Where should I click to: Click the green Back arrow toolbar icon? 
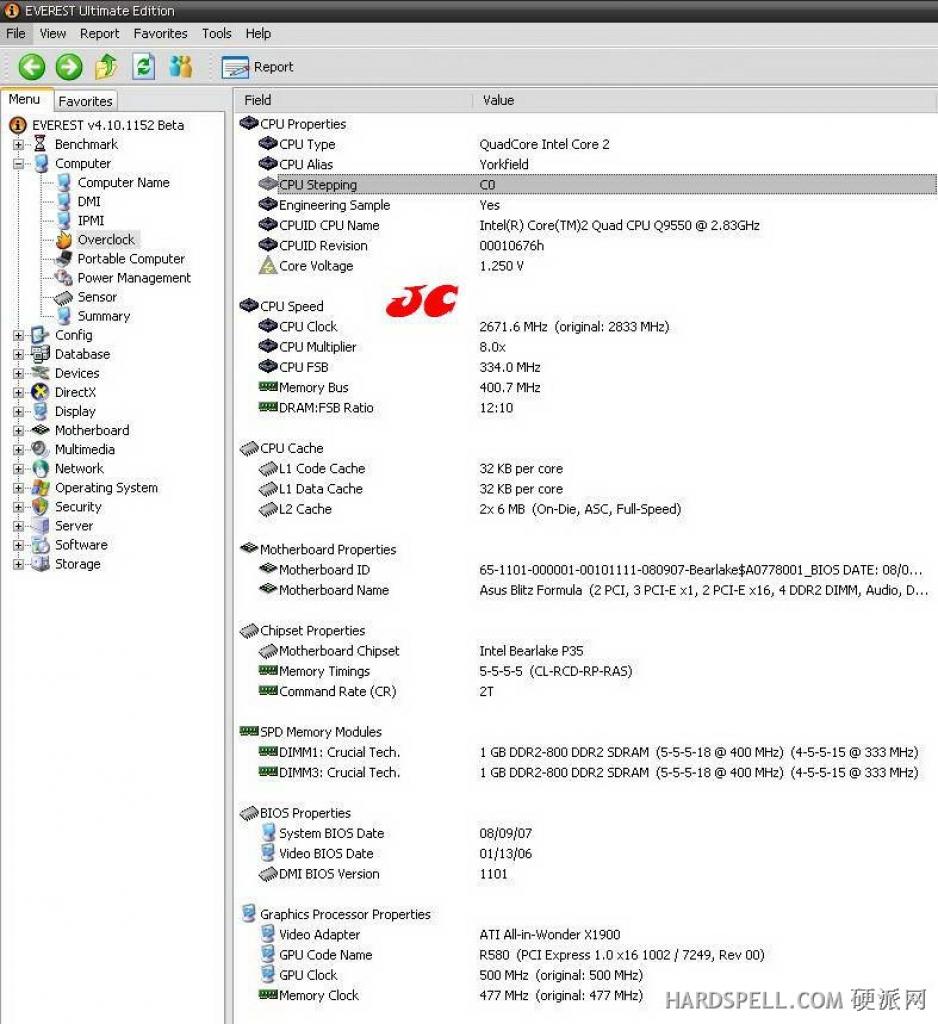point(31,67)
